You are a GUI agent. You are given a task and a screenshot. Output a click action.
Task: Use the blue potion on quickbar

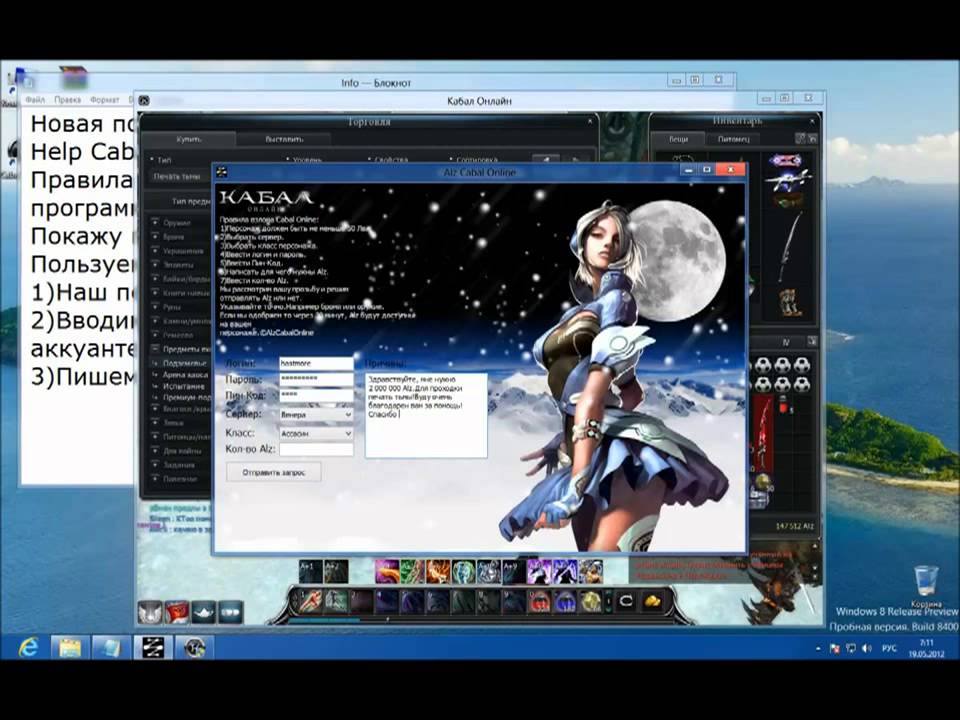[565, 601]
